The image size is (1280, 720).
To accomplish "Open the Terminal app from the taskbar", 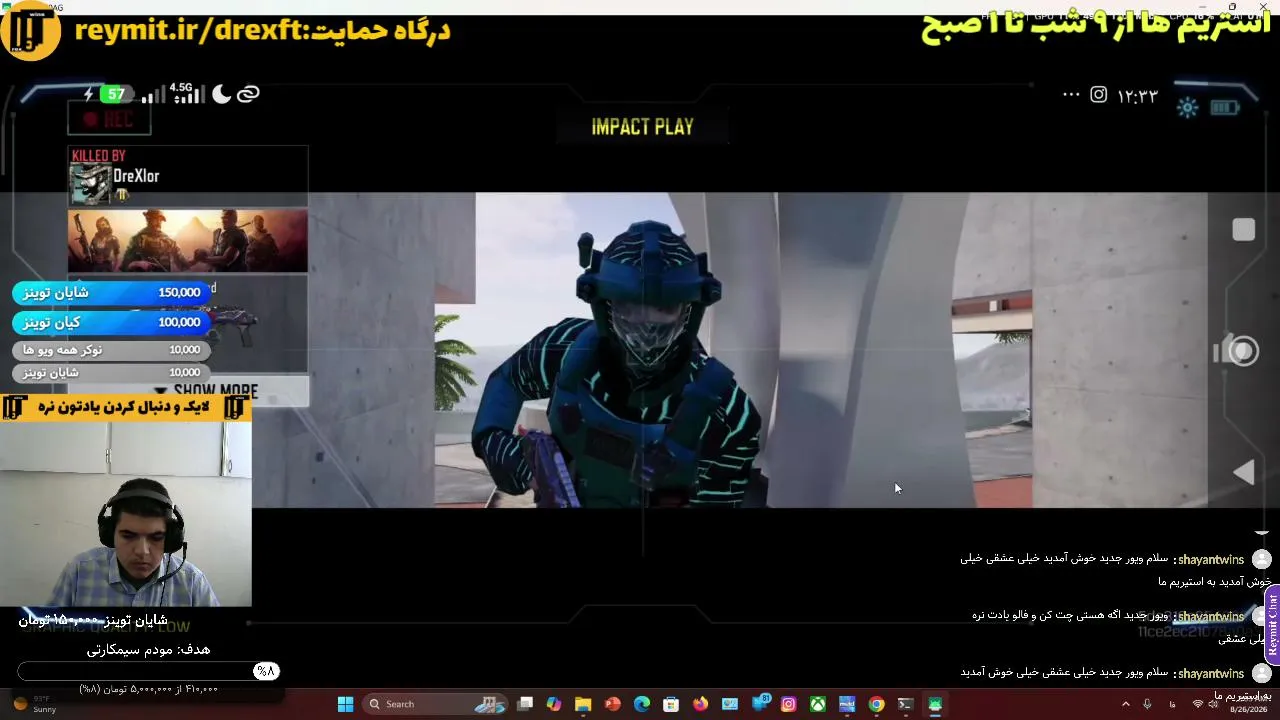I will click(905, 704).
